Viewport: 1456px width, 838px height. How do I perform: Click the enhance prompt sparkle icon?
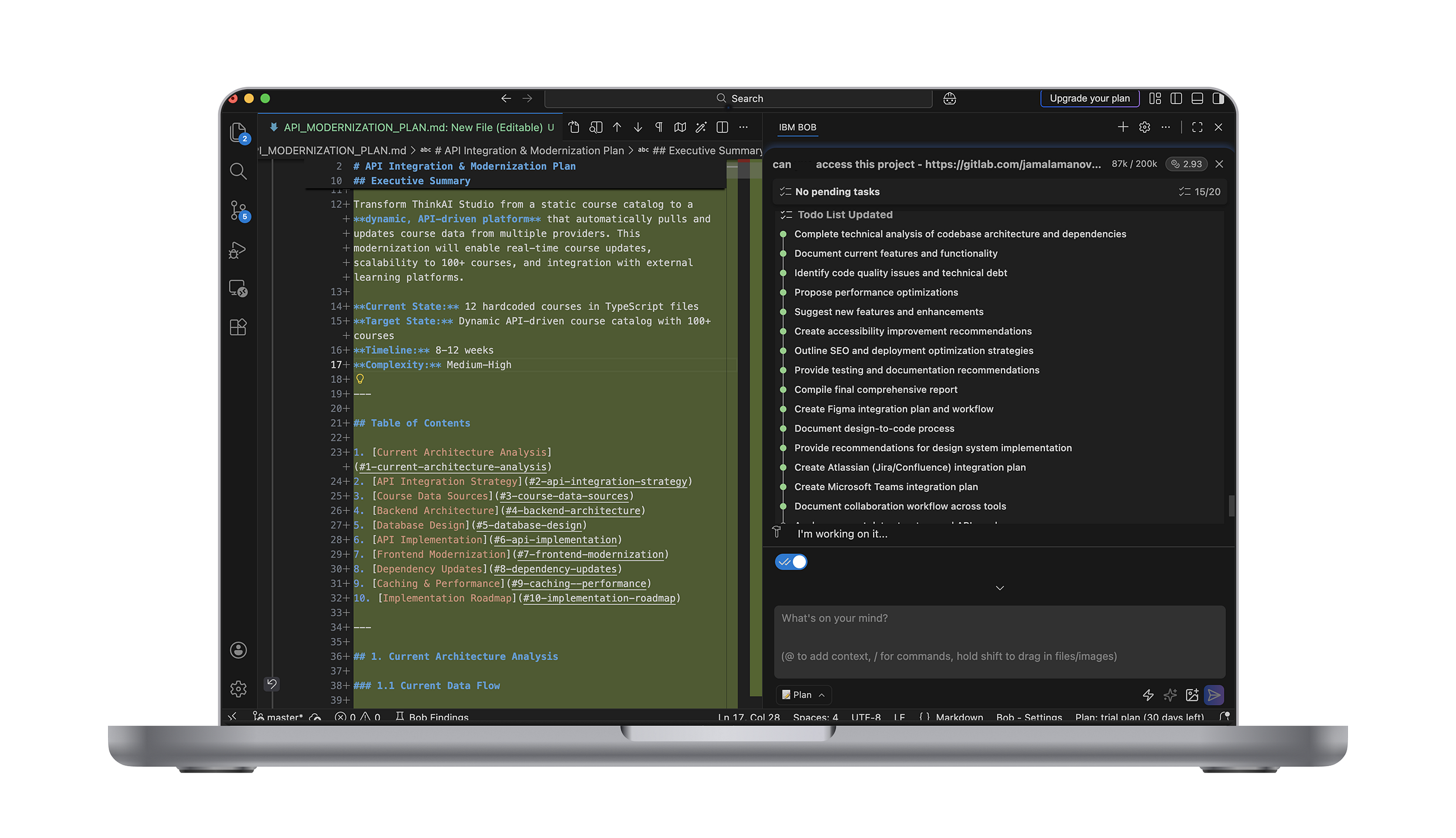click(x=1170, y=695)
